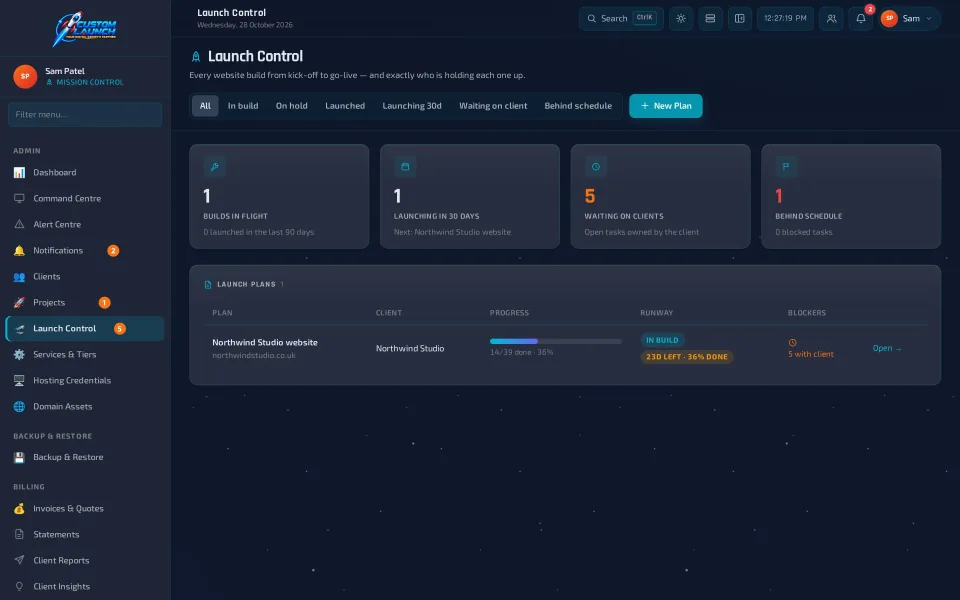Click the orange clock icon in Blockers column
The height and width of the screenshot is (600, 960).
[792, 343]
